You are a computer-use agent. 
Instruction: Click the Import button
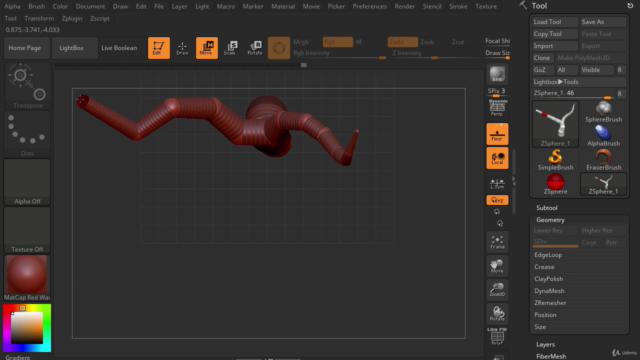tap(555, 46)
